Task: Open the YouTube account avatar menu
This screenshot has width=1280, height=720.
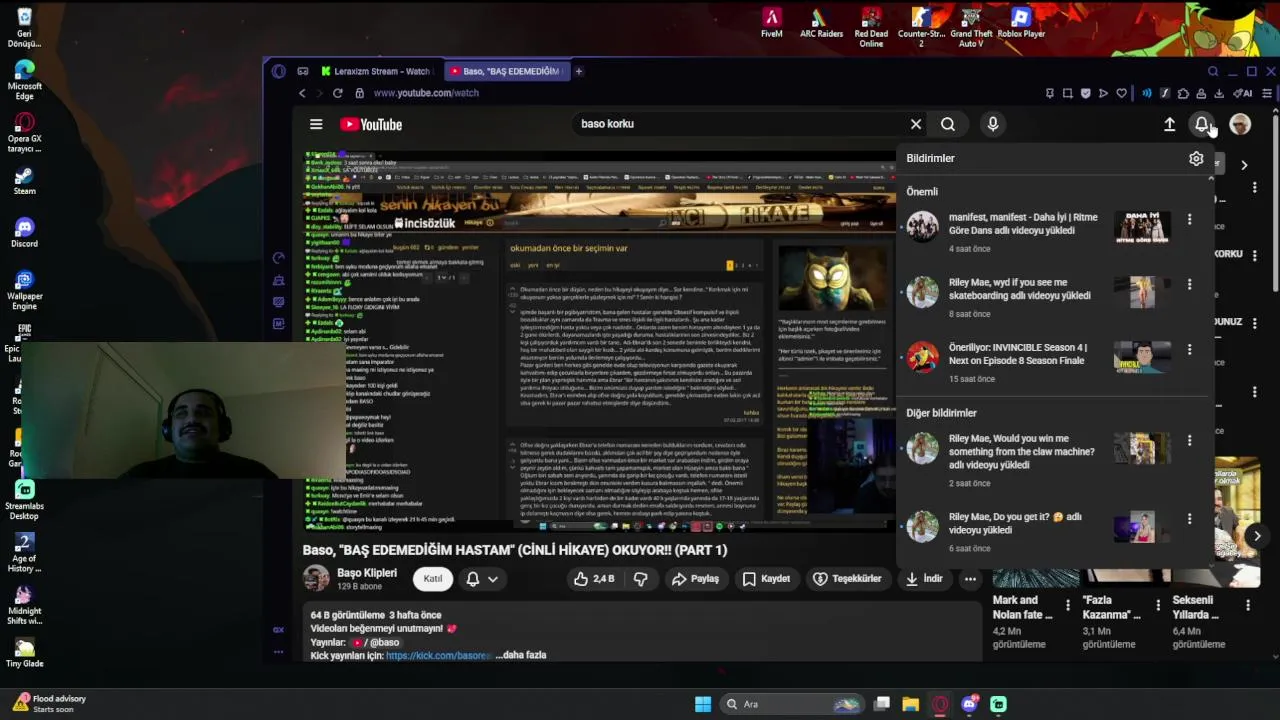Action: [1240, 124]
